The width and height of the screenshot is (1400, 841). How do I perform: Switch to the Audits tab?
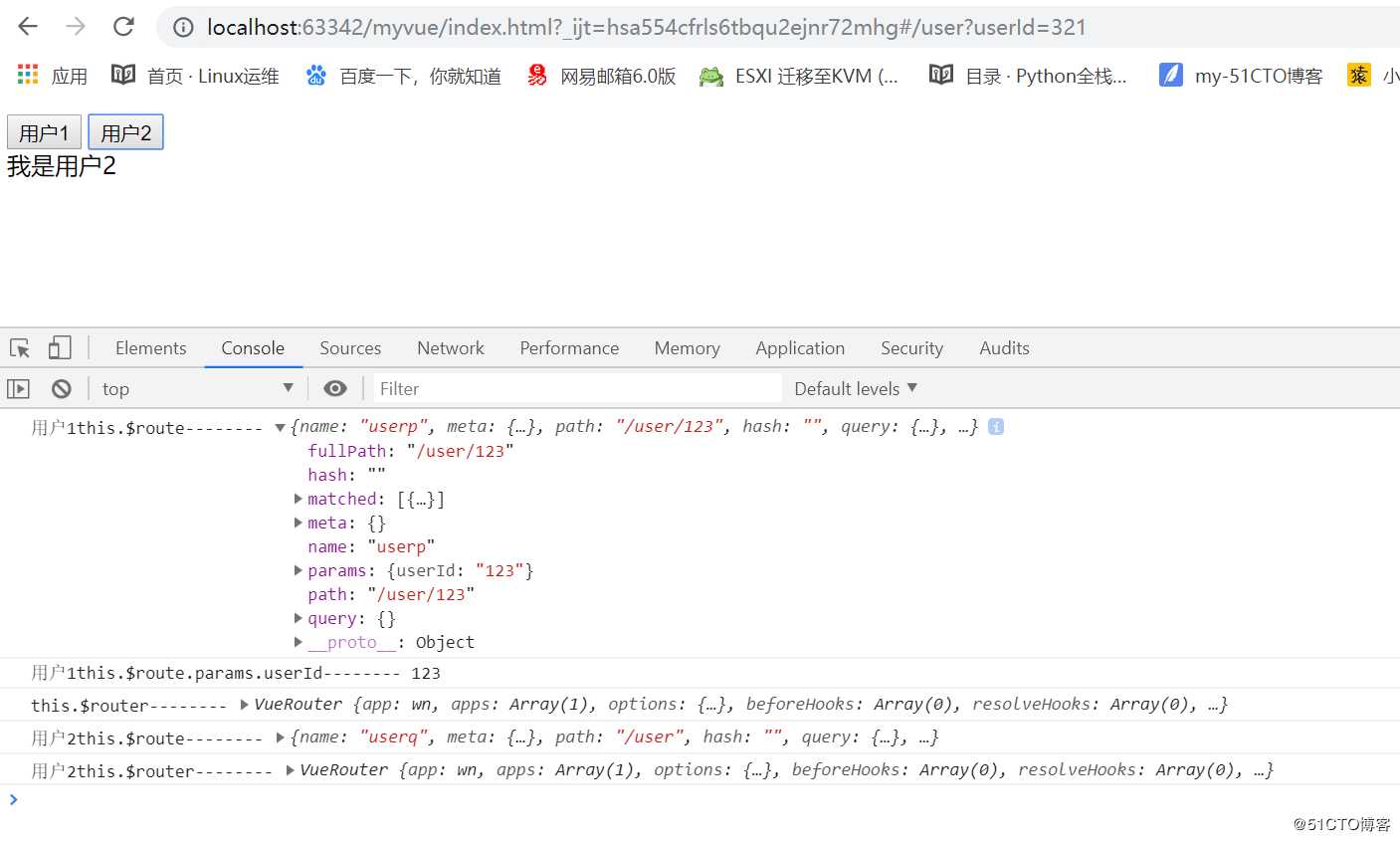[1004, 348]
